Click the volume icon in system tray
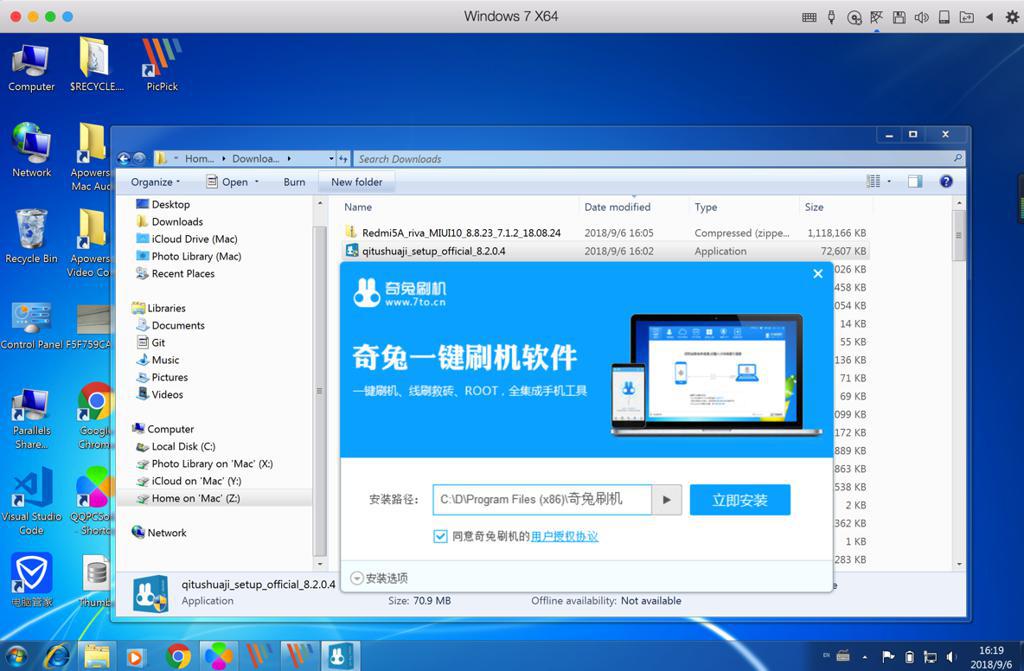1024x671 pixels. point(952,657)
